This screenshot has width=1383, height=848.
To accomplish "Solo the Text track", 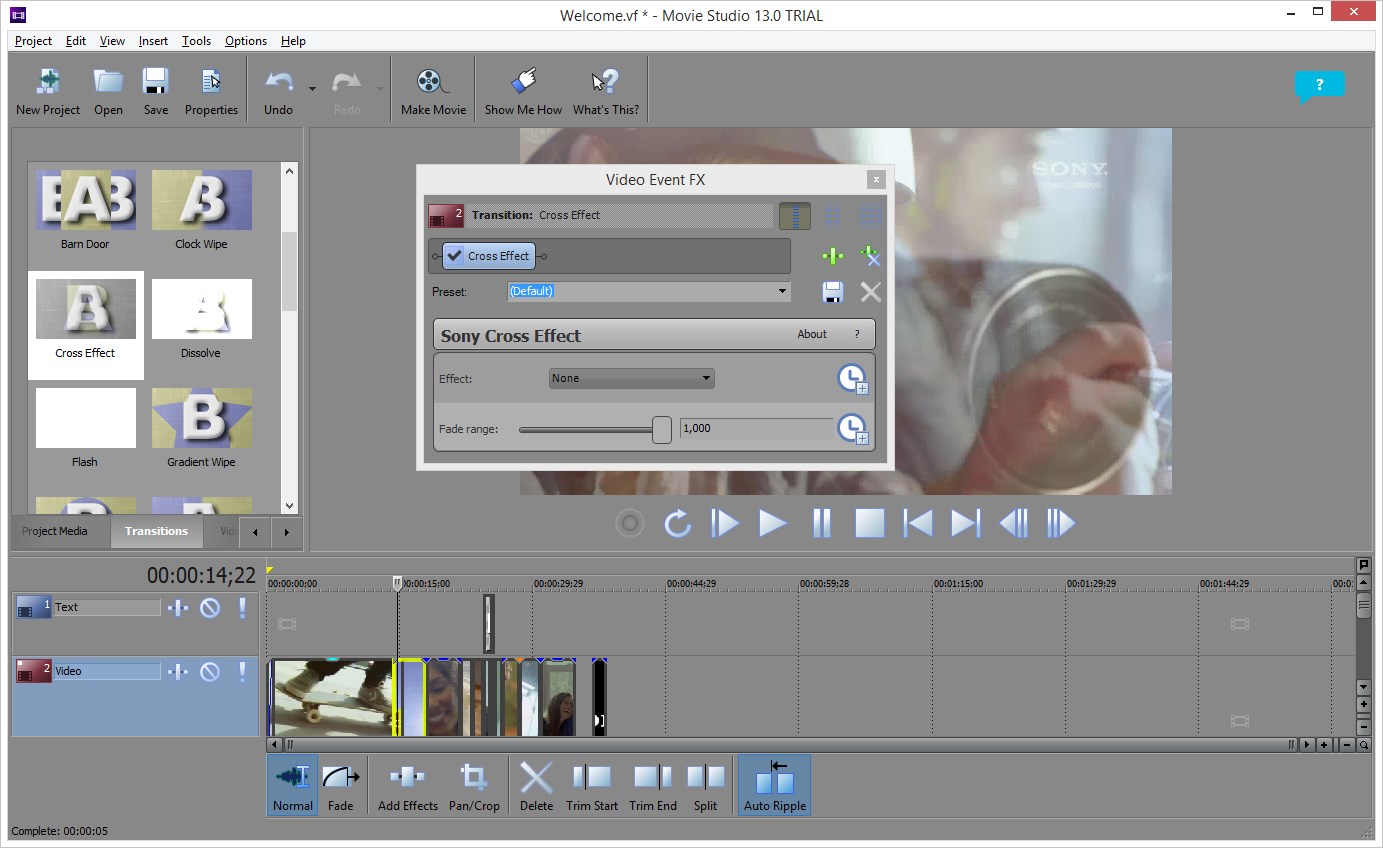I will [242, 607].
